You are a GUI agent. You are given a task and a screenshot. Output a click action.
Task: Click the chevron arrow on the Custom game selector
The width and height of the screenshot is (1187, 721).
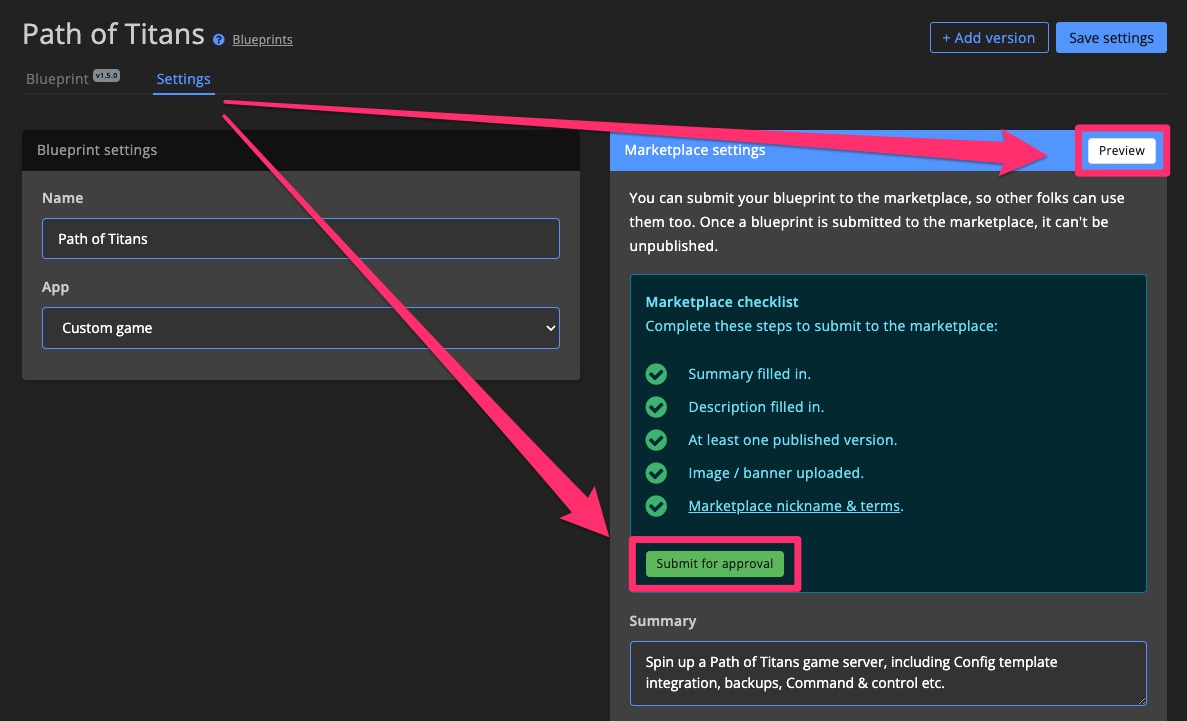pyautogui.click(x=550, y=328)
